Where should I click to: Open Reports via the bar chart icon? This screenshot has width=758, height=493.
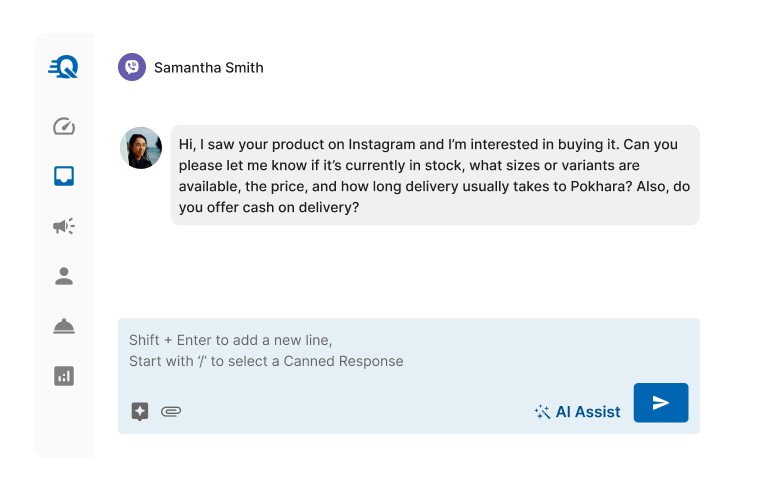[64, 376]
